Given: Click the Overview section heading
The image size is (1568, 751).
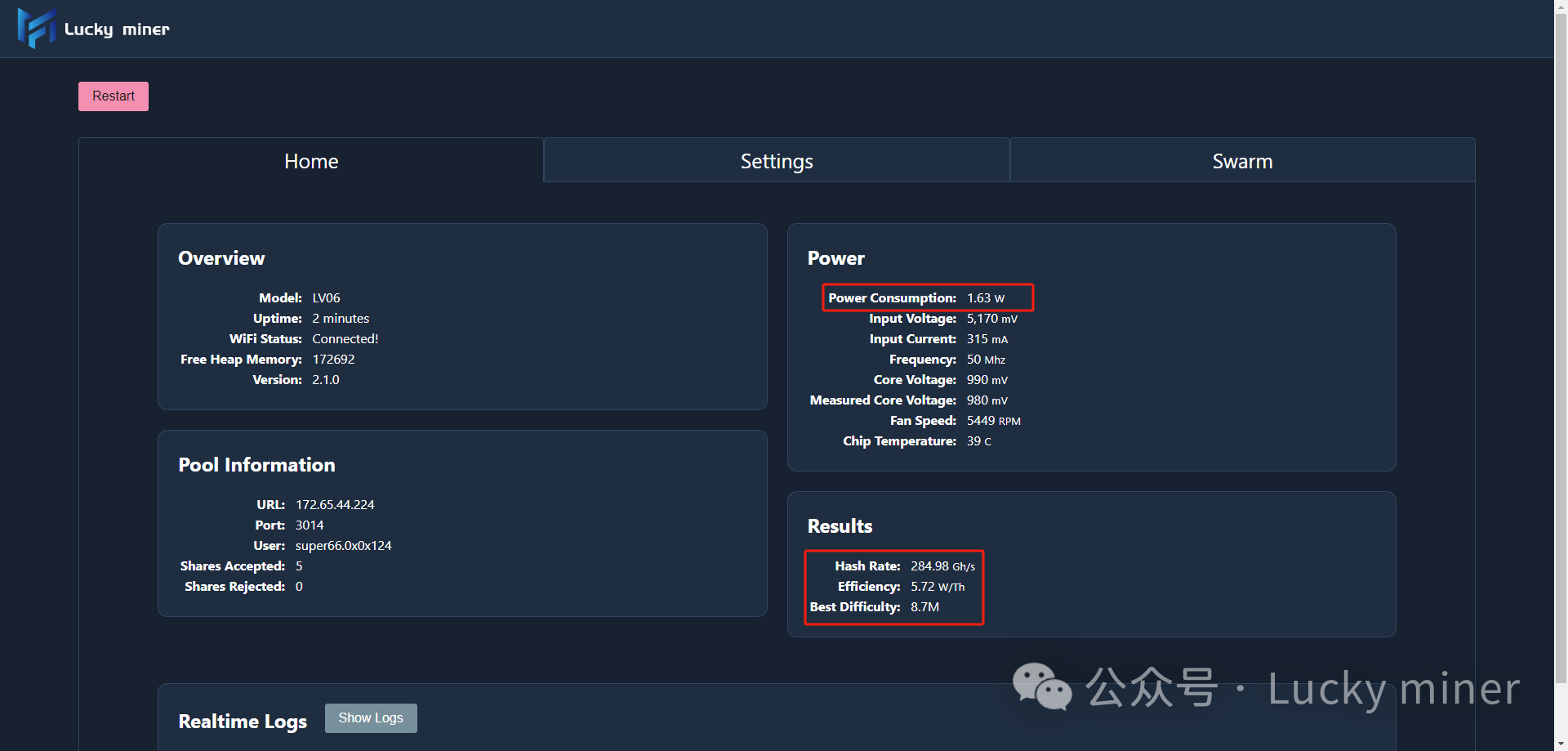Looking at the screenshot, I should point(221,258).
